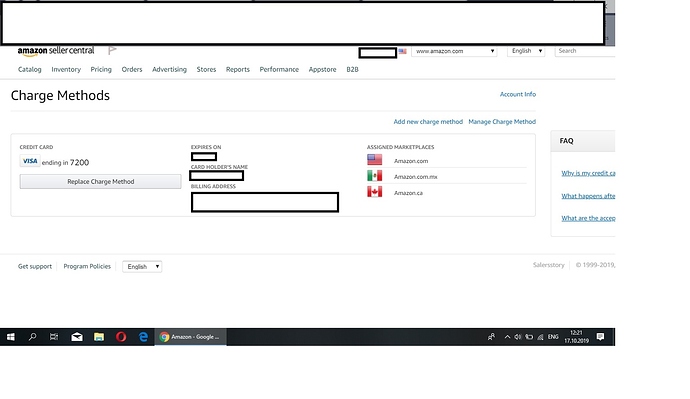Open volume control in system tray
Viewport: 690px width, 399px height.
[x=518, y=337]
